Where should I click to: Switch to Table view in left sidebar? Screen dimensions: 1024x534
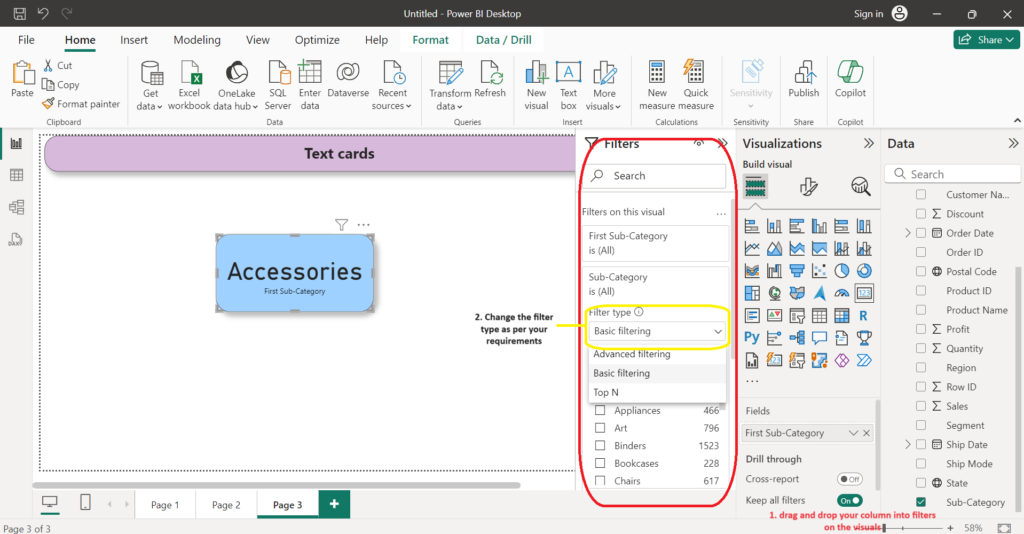16,175
